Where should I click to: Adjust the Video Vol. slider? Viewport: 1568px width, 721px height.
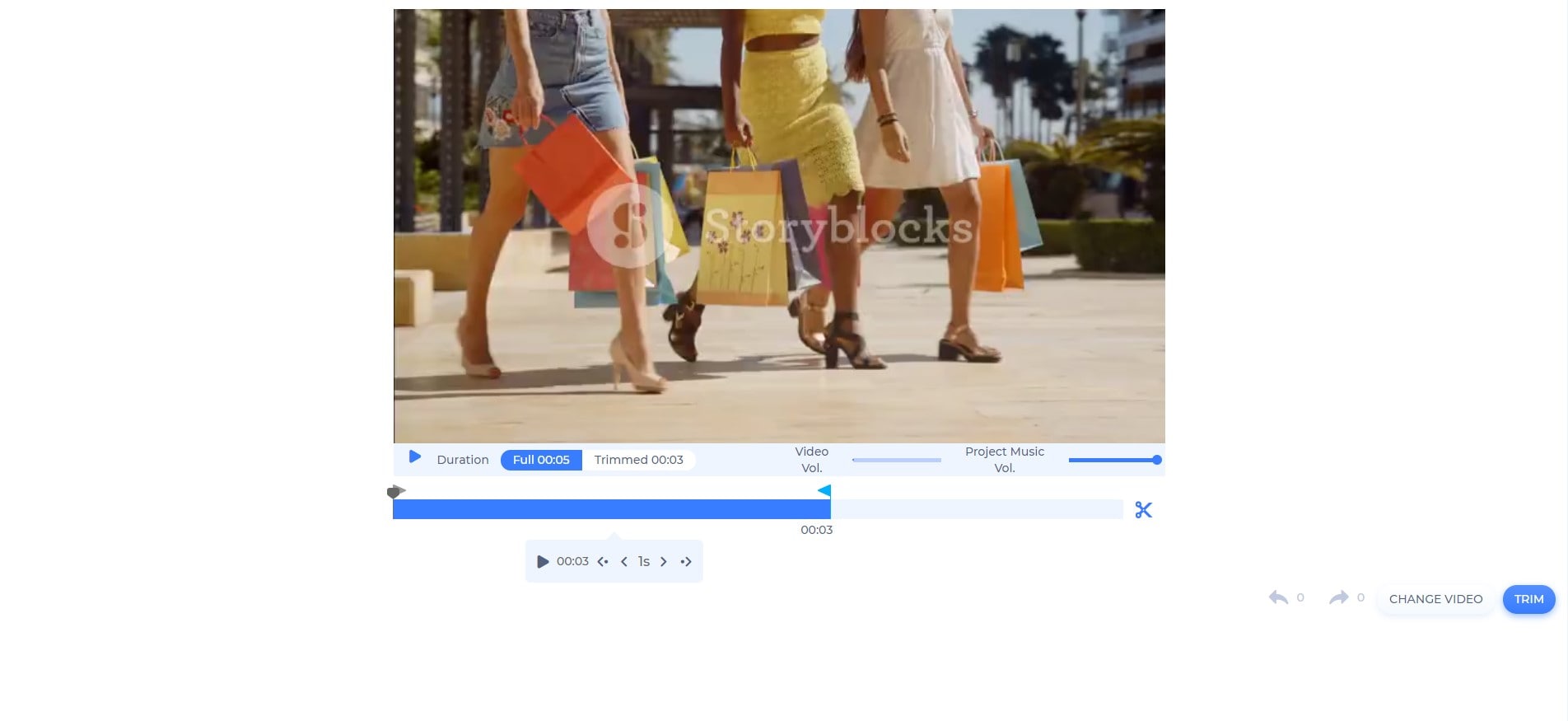pyautogui.click(x=896, y=460)
